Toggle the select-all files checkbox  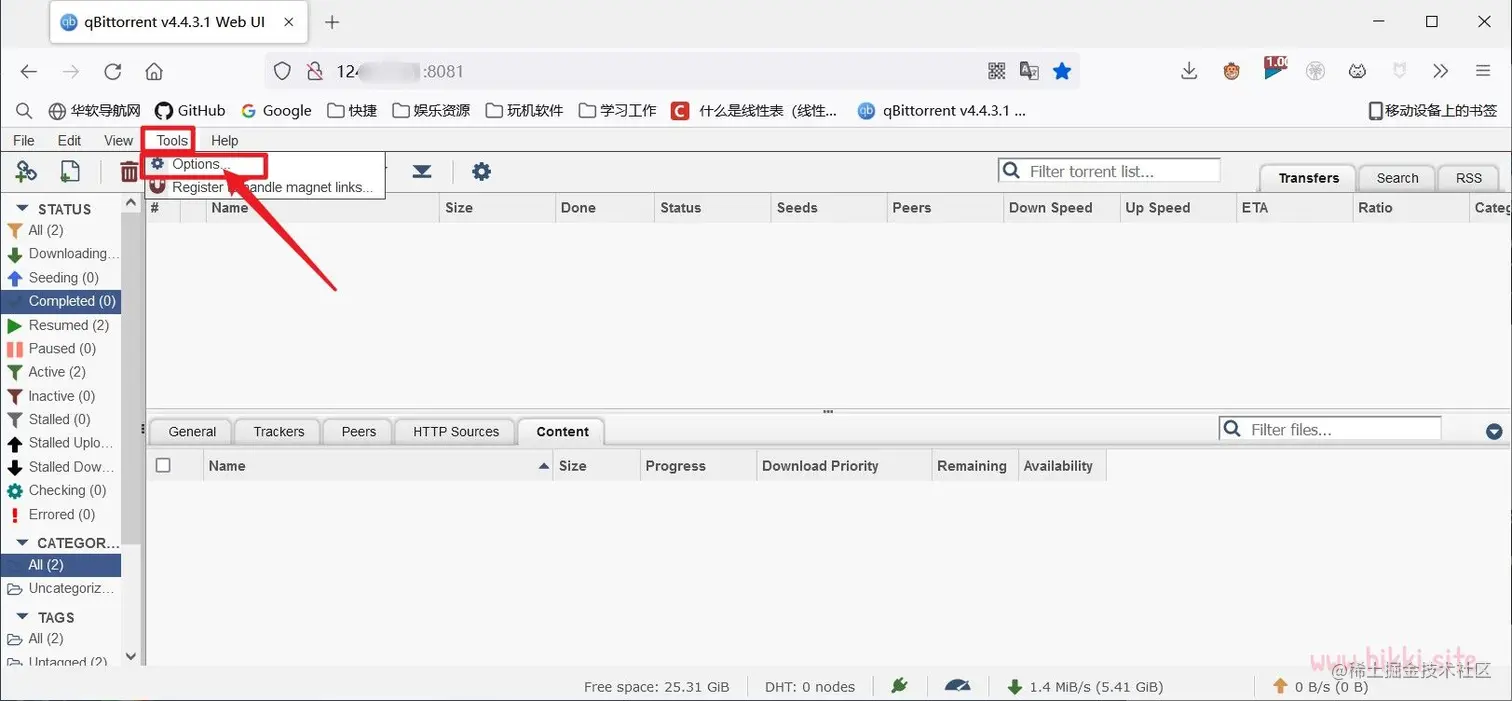click(163, 465)
